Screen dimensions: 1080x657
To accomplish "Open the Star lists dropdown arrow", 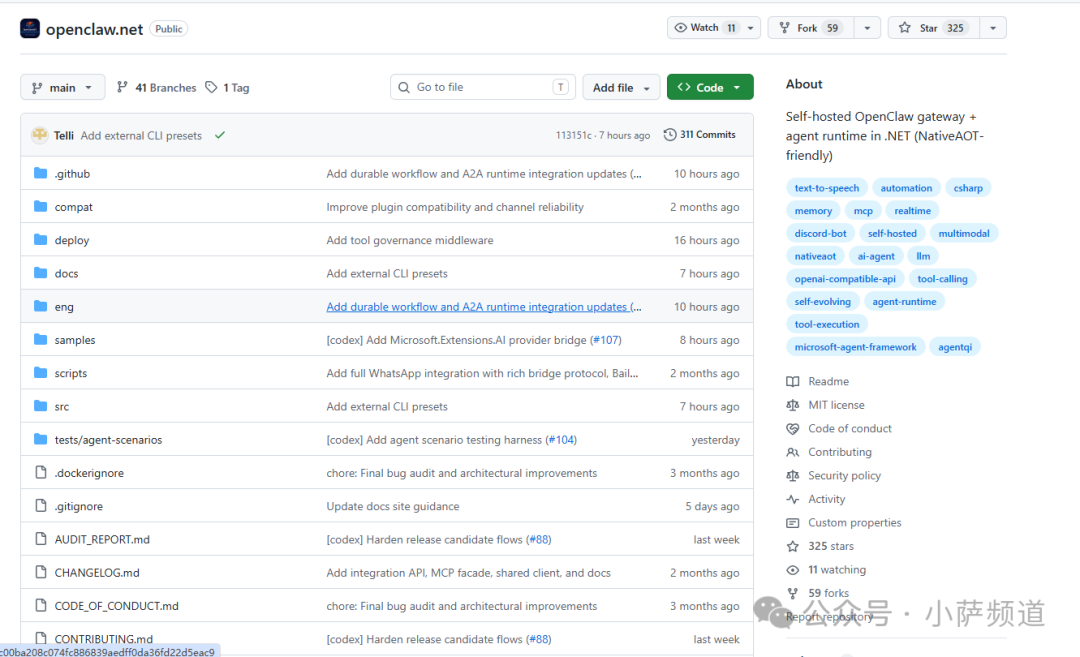I will (993, 28).
